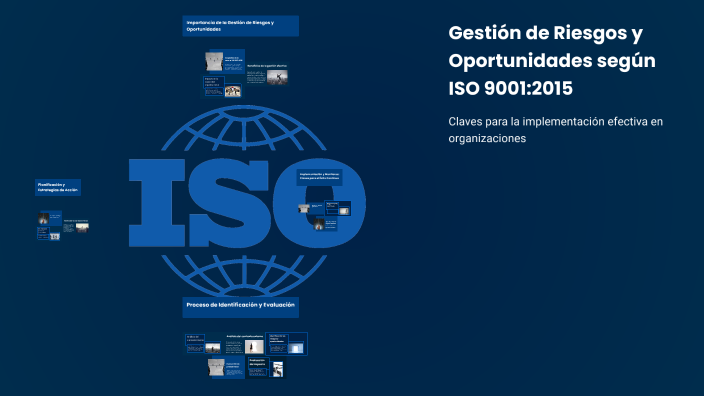The image size is (704, 396).
Task: Open bordered slide under Implementación y Monitoreo topic
Action: point(338,208)
